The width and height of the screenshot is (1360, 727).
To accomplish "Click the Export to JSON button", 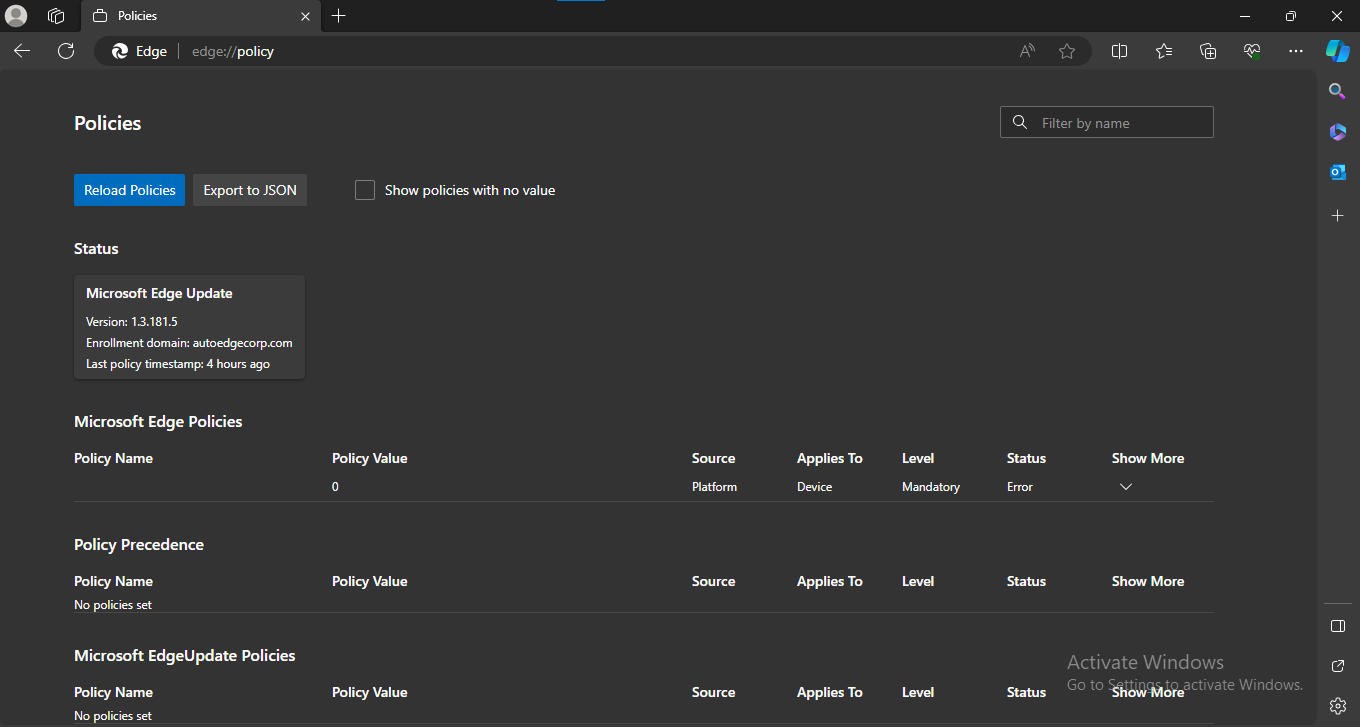I will [250, 190].
